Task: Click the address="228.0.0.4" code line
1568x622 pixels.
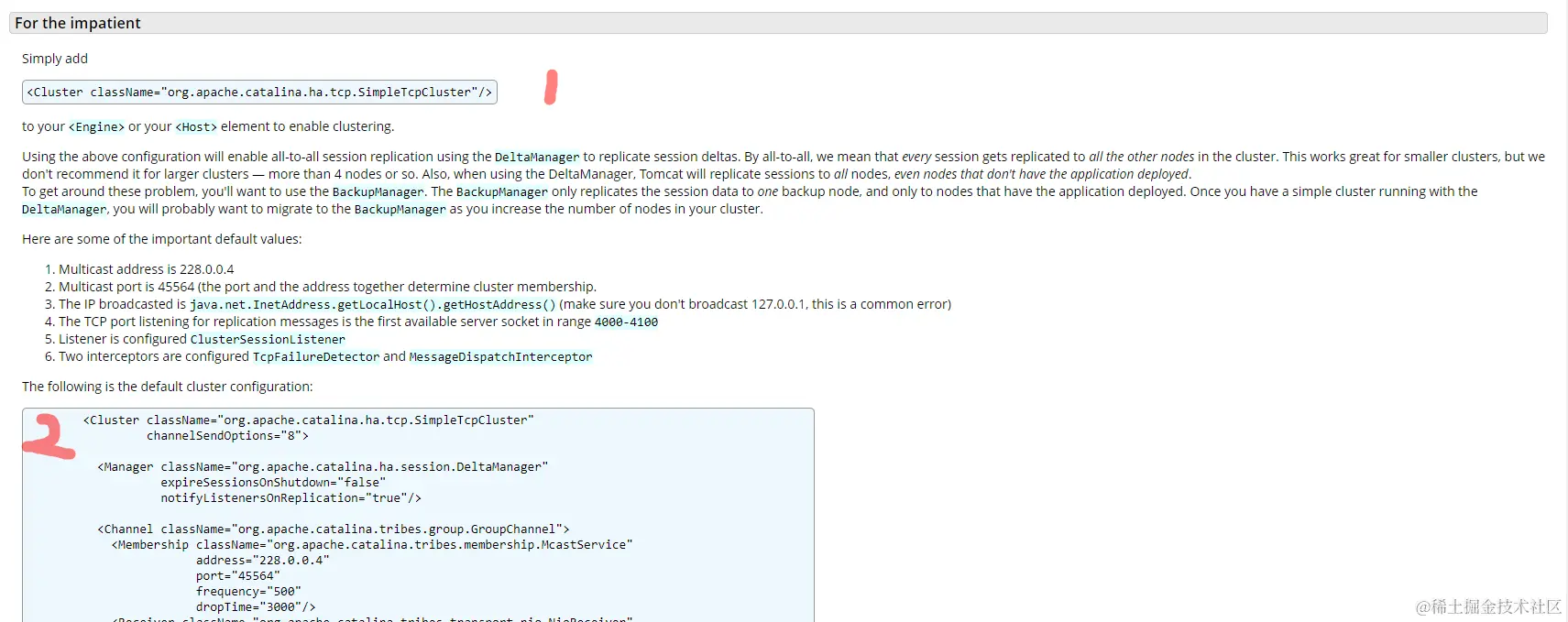Action: click(x=262, y=561)
